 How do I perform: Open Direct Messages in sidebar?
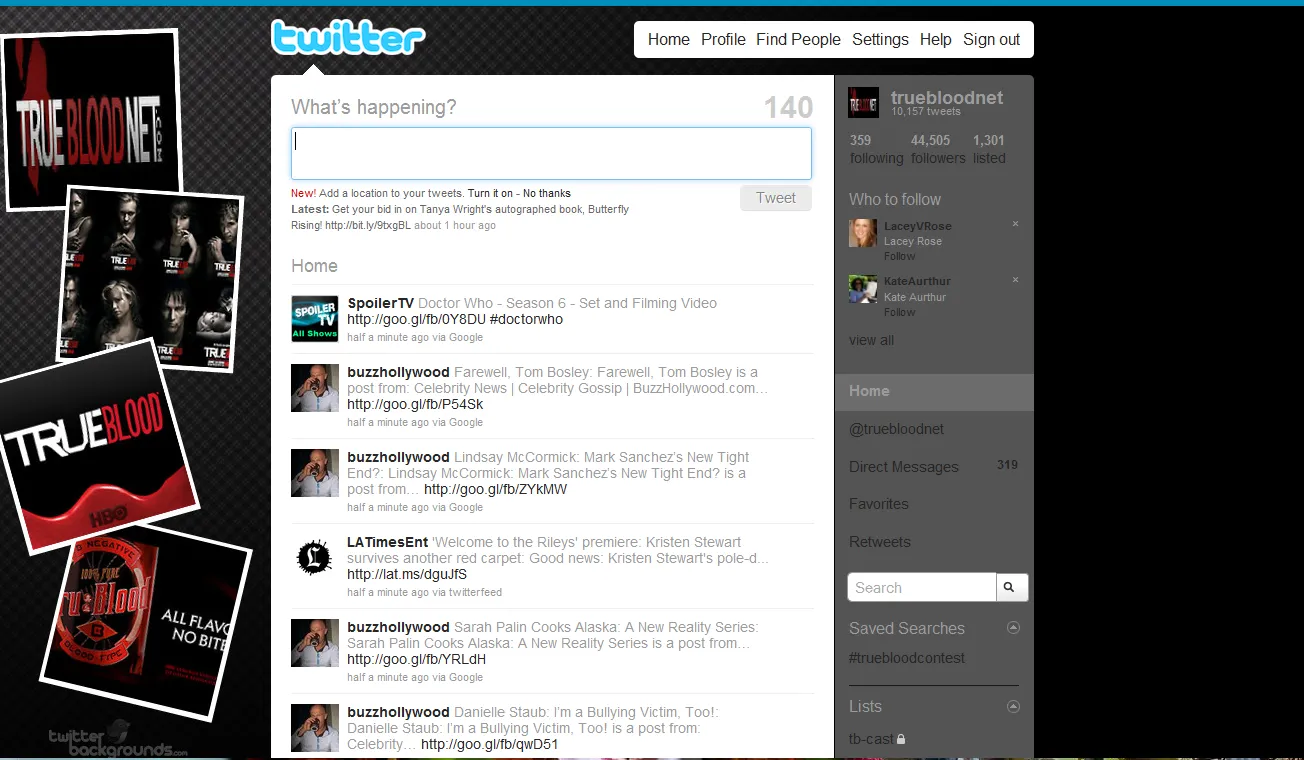point(903,467)
